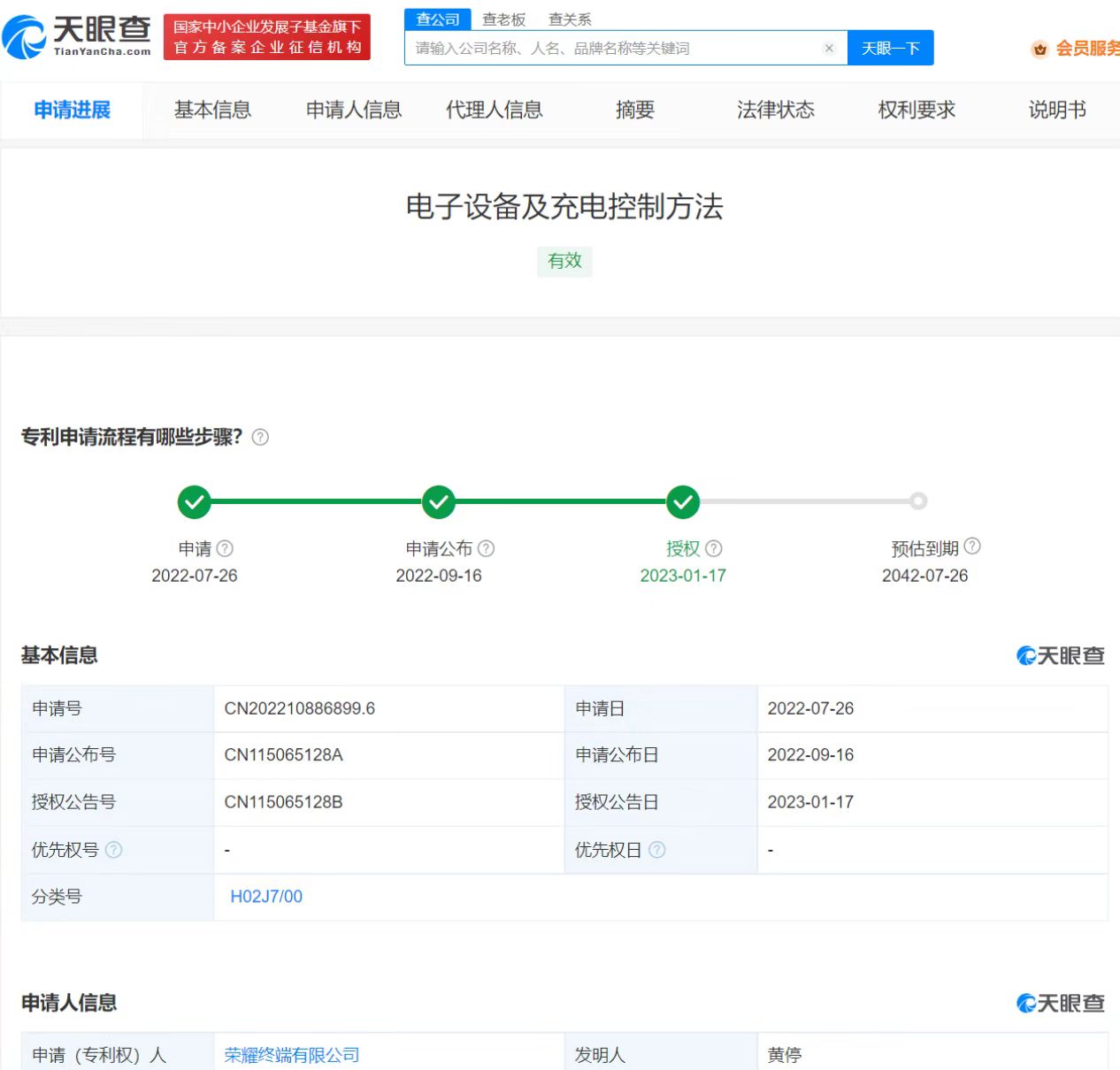Viewport: 1120px width, 1070px height.
Task: Click the help icon next to 预估到期
Action: point(972,546)
